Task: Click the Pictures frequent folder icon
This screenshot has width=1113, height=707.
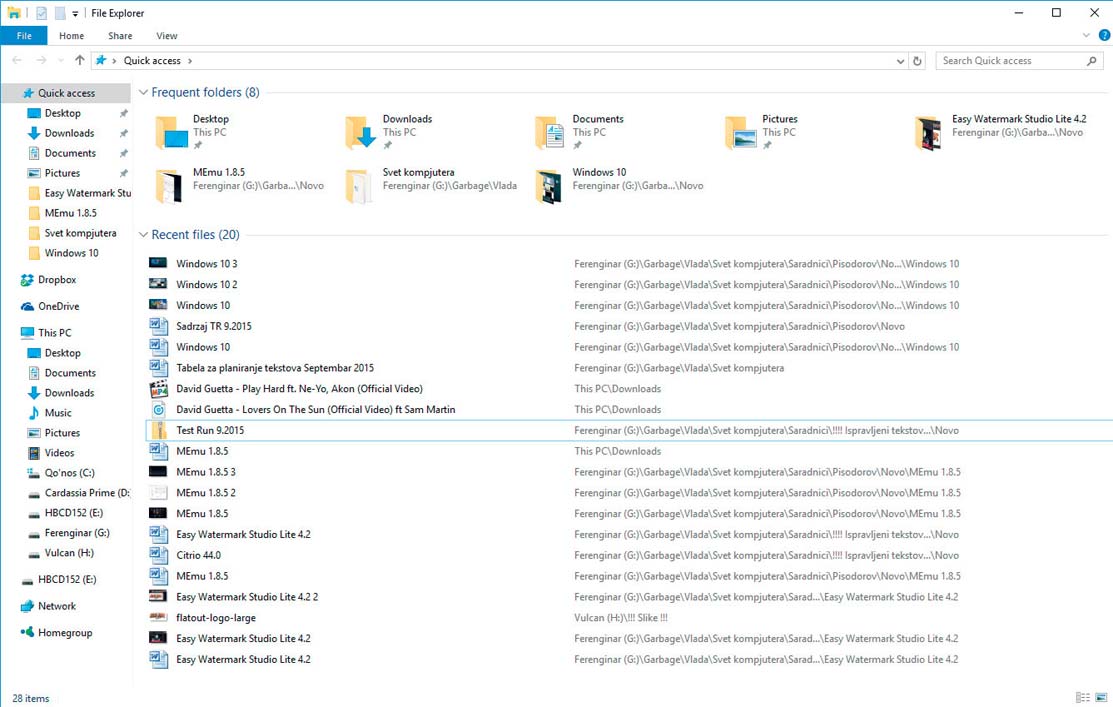Action: click(740, 132)
